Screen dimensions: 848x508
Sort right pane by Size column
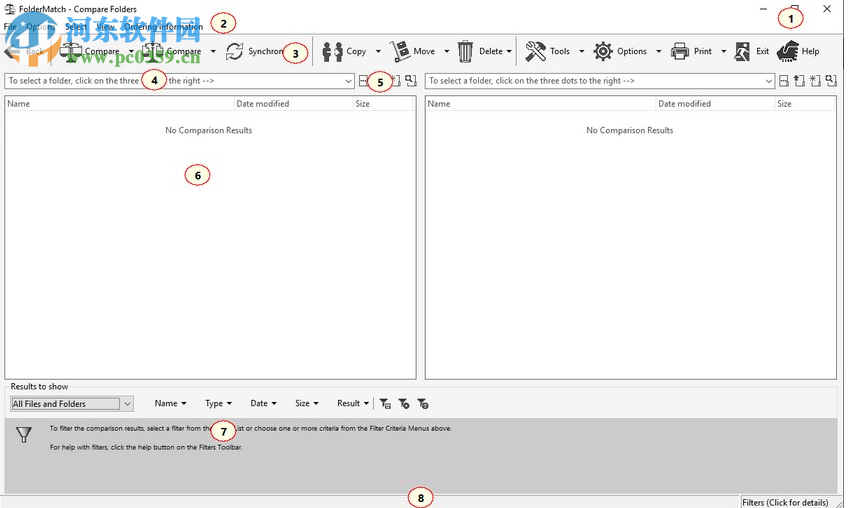tap(805, 104)
